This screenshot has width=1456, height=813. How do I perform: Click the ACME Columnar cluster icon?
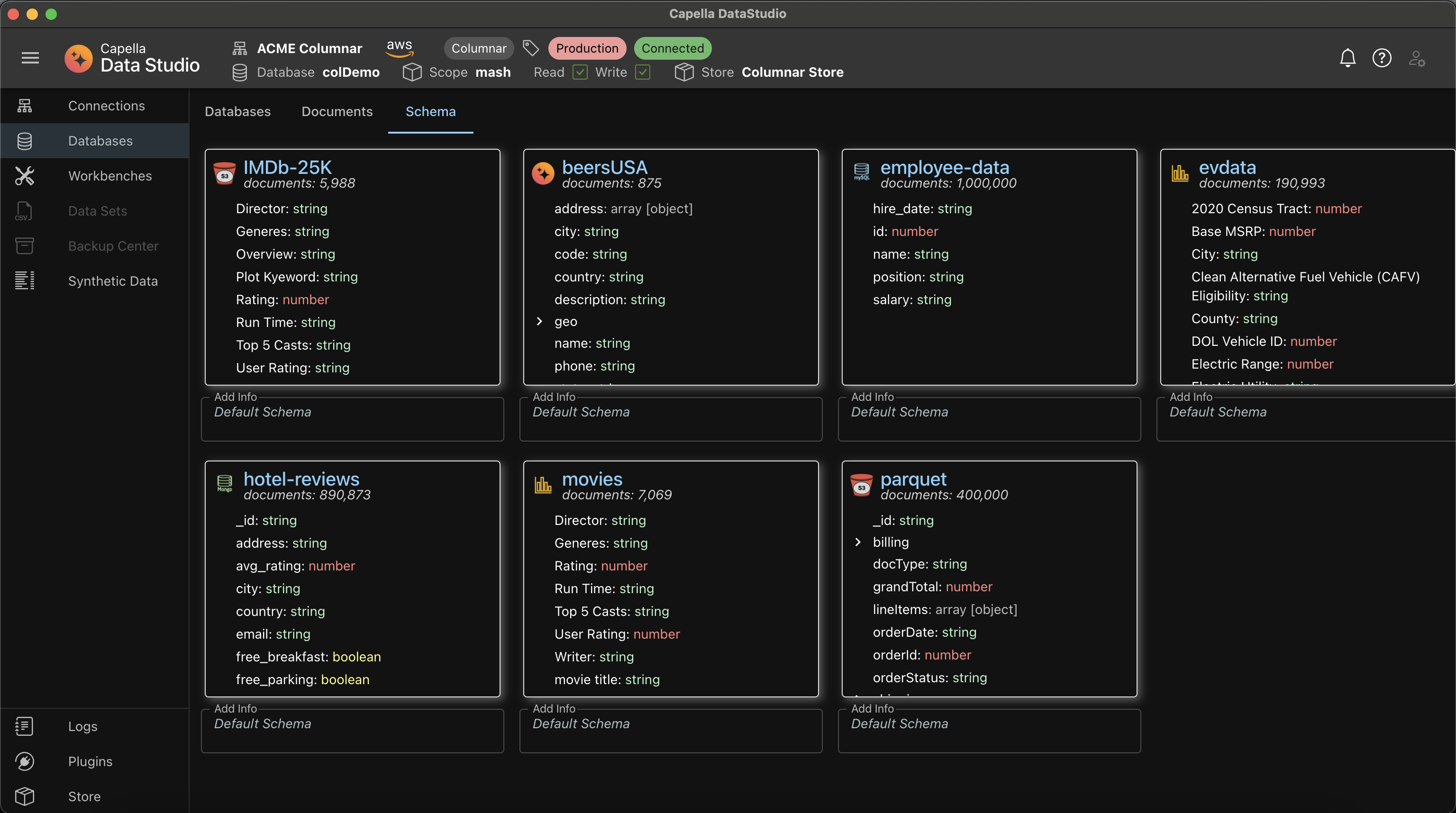pyautogui.click(x=240, y=48)
